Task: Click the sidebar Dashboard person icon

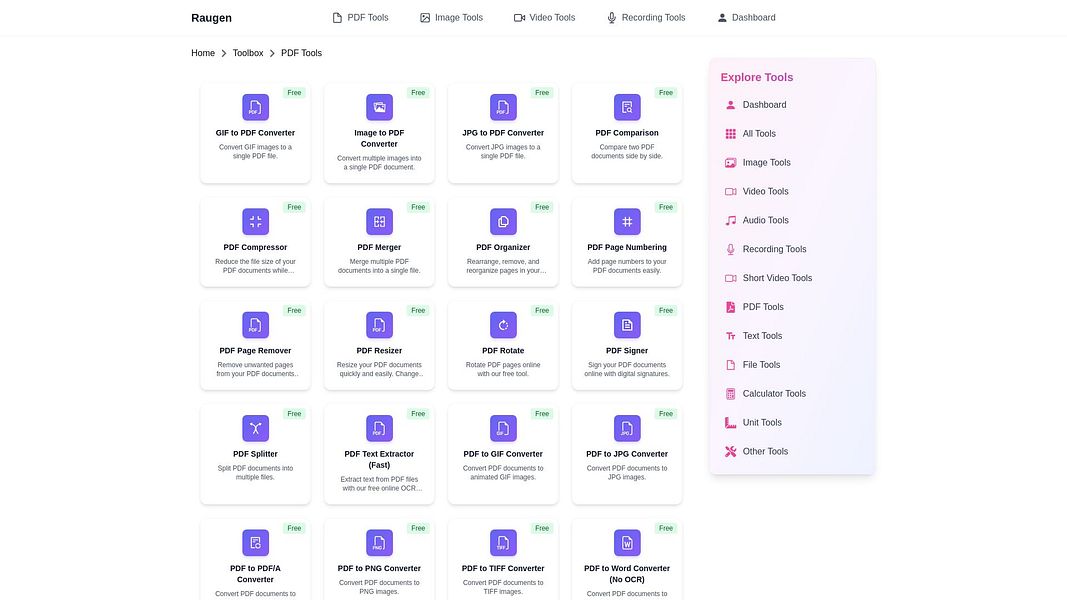Action: [x=730, y=105]
